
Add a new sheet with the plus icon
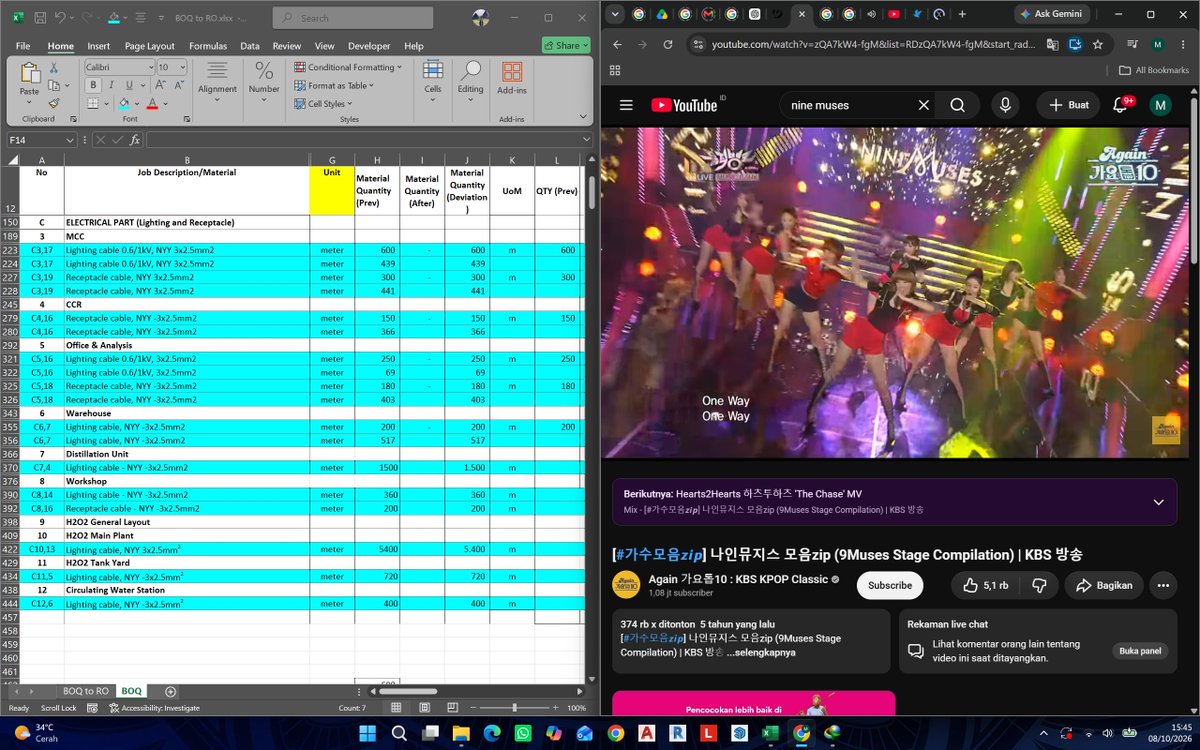170,691
